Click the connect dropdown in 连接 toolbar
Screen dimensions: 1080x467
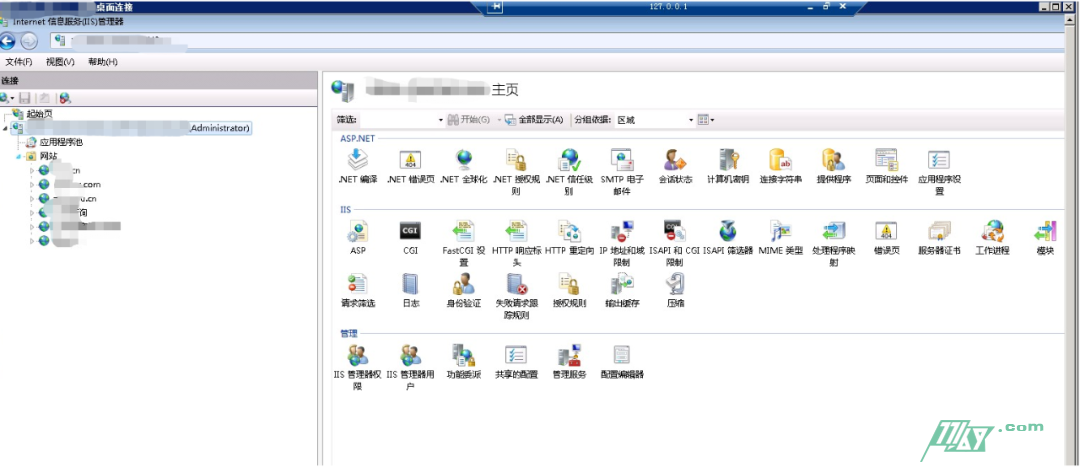pos(8,98)
